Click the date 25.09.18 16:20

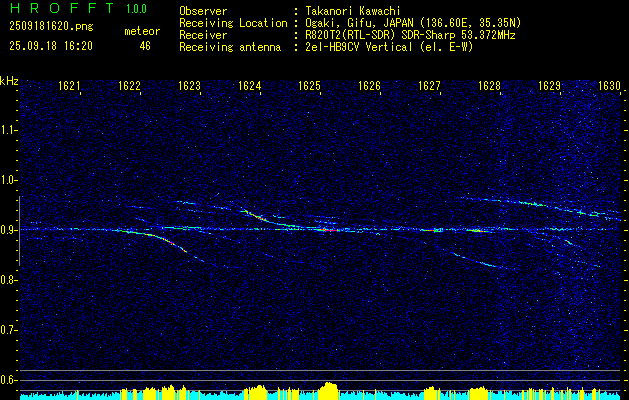[51, 46]
